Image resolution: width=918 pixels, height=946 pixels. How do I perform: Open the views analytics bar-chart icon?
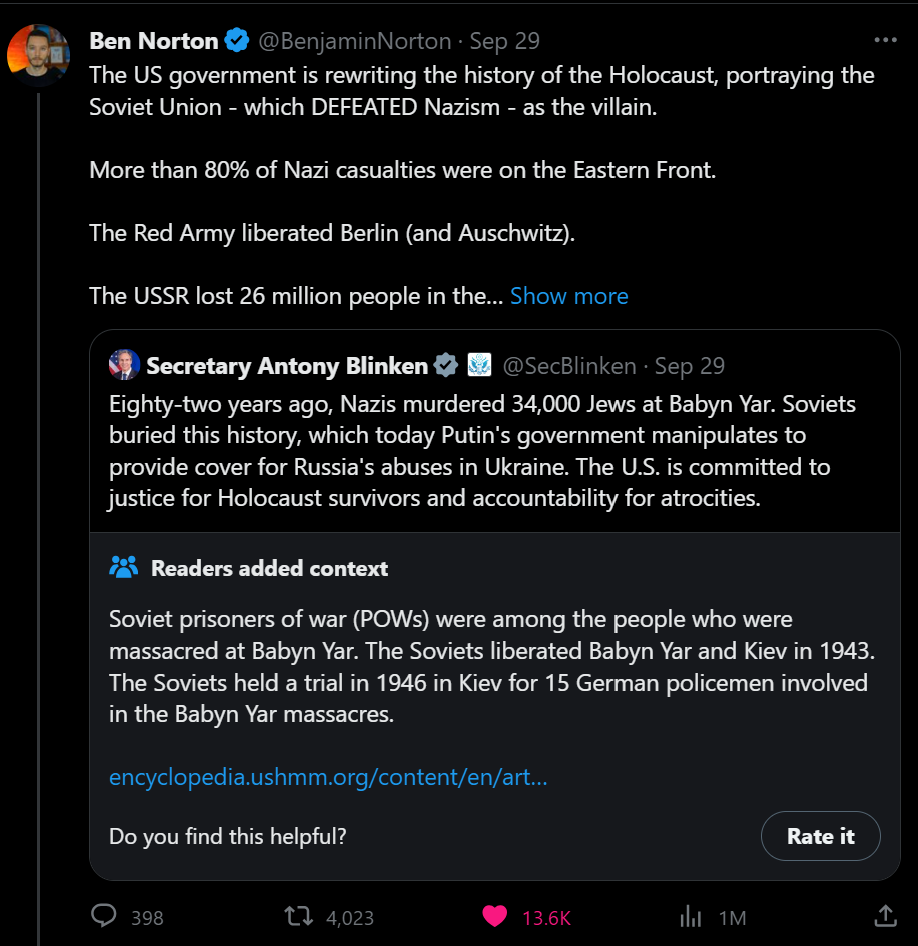pos(691,915)
